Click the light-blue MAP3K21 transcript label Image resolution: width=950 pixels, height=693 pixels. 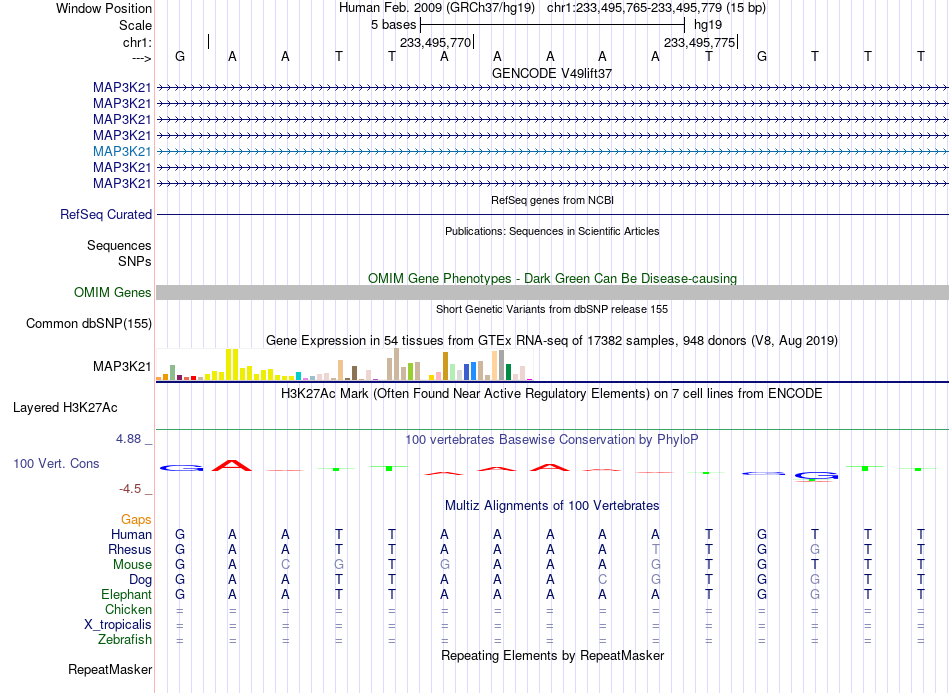122,151
